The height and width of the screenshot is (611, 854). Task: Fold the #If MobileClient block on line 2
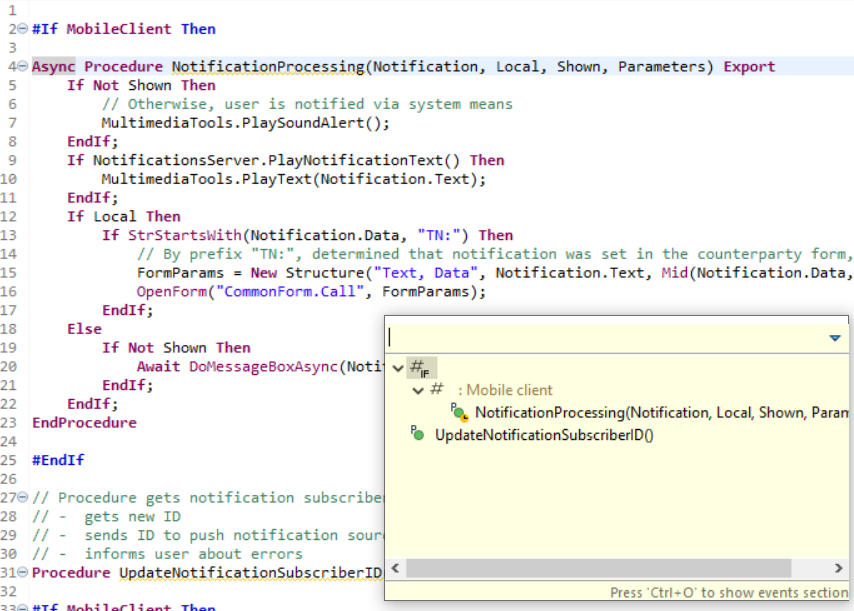pyautogui.click(x=26, y=29)
